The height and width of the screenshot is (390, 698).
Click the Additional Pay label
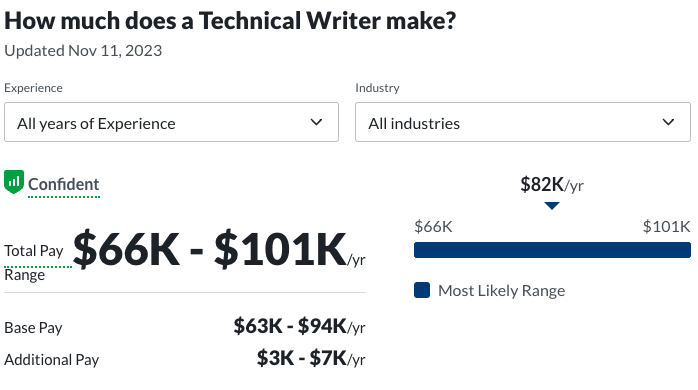(52, 360)
